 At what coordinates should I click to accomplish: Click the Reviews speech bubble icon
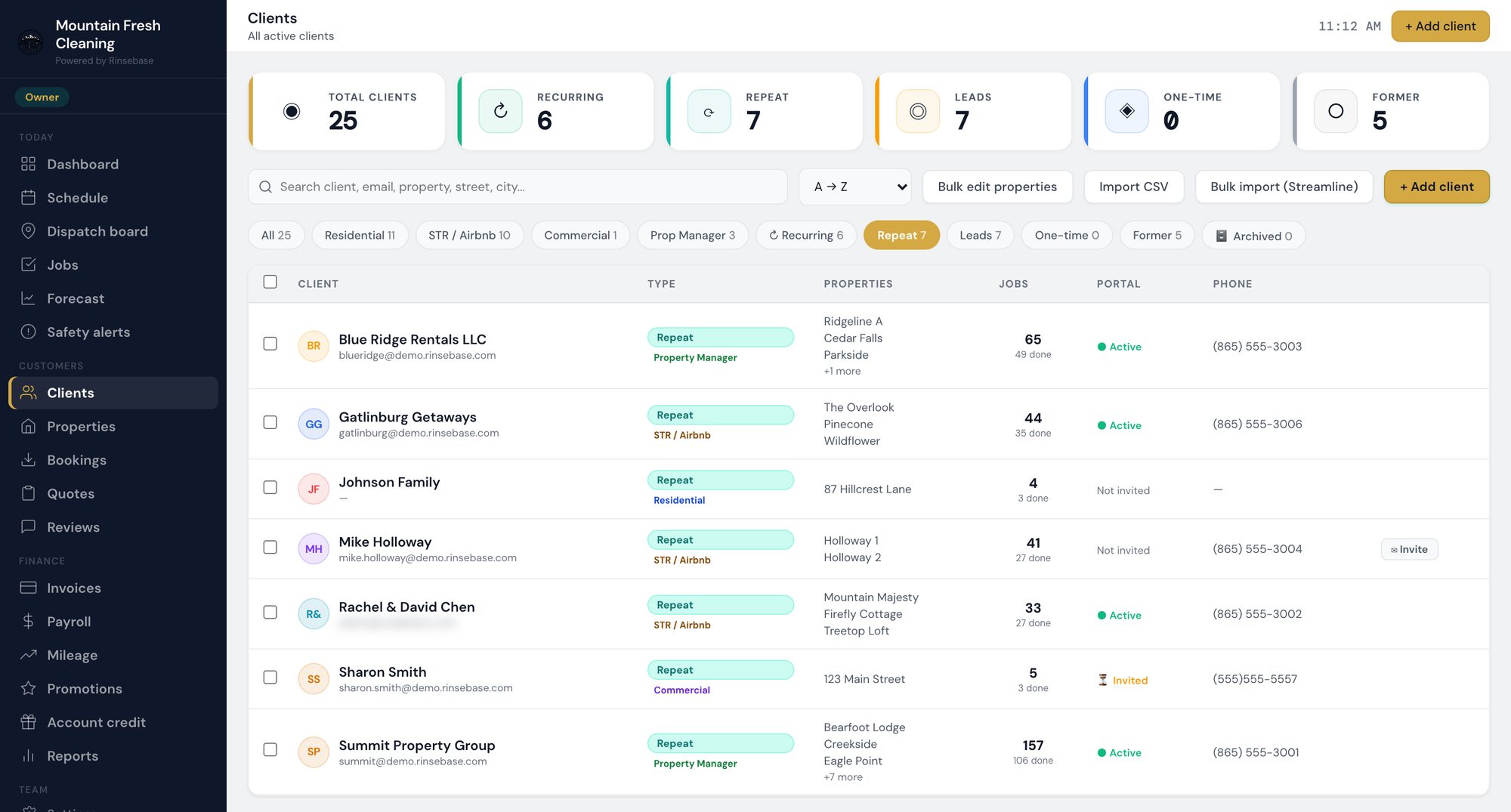[28, 527]
